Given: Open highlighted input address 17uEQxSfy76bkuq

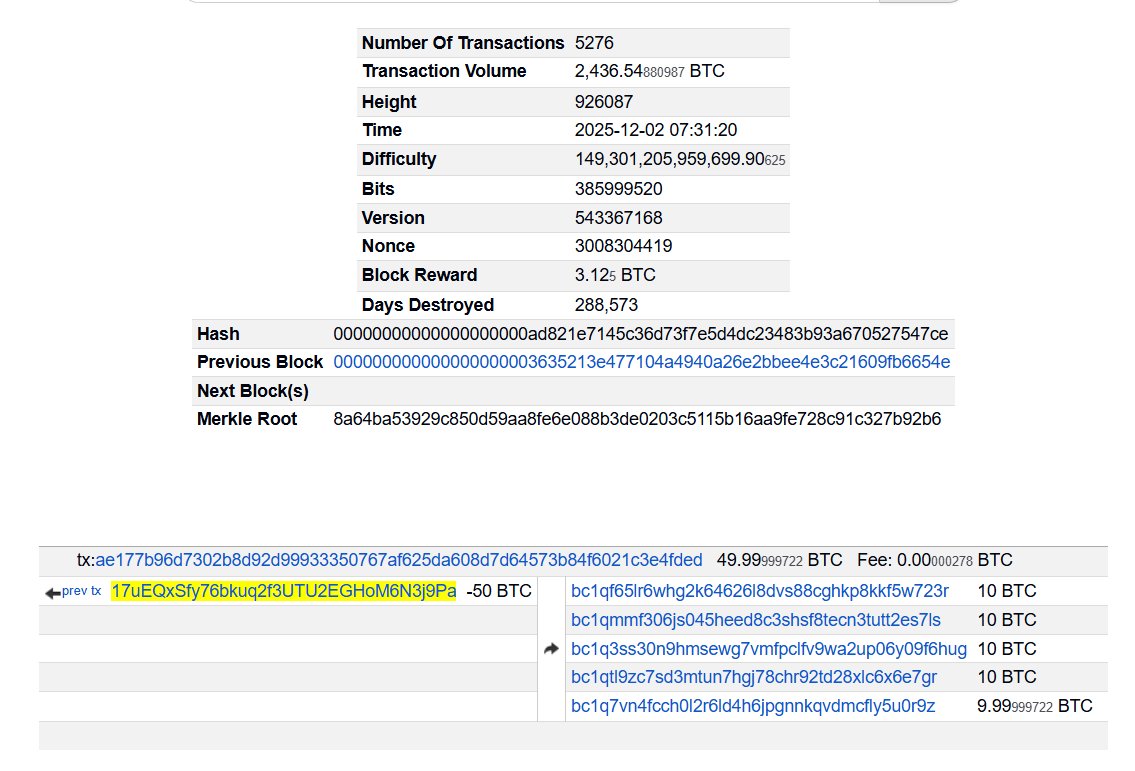Looking at the screenshot, I should coord(284,591).
